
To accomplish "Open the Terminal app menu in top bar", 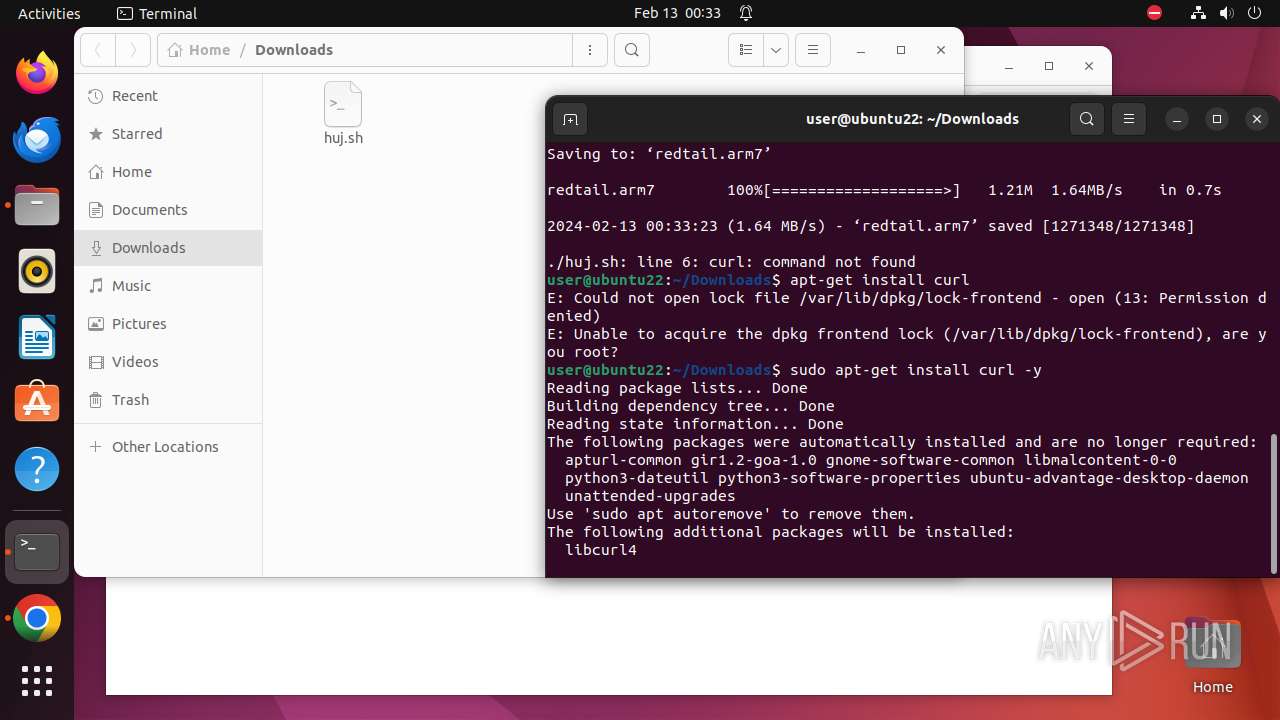I will click(157, 13).
